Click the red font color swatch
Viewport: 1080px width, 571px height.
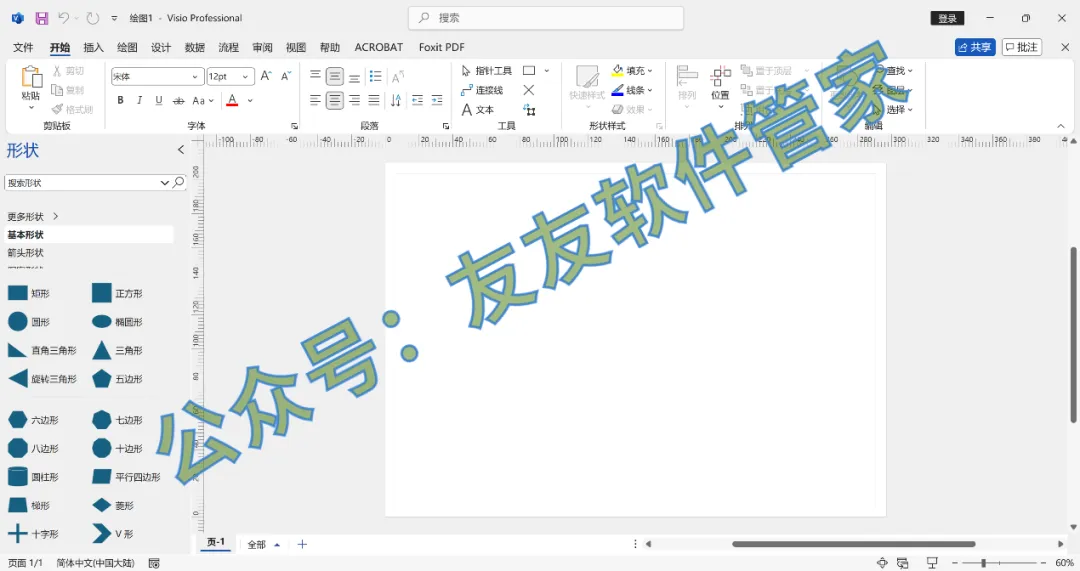(x=232, y=101)
